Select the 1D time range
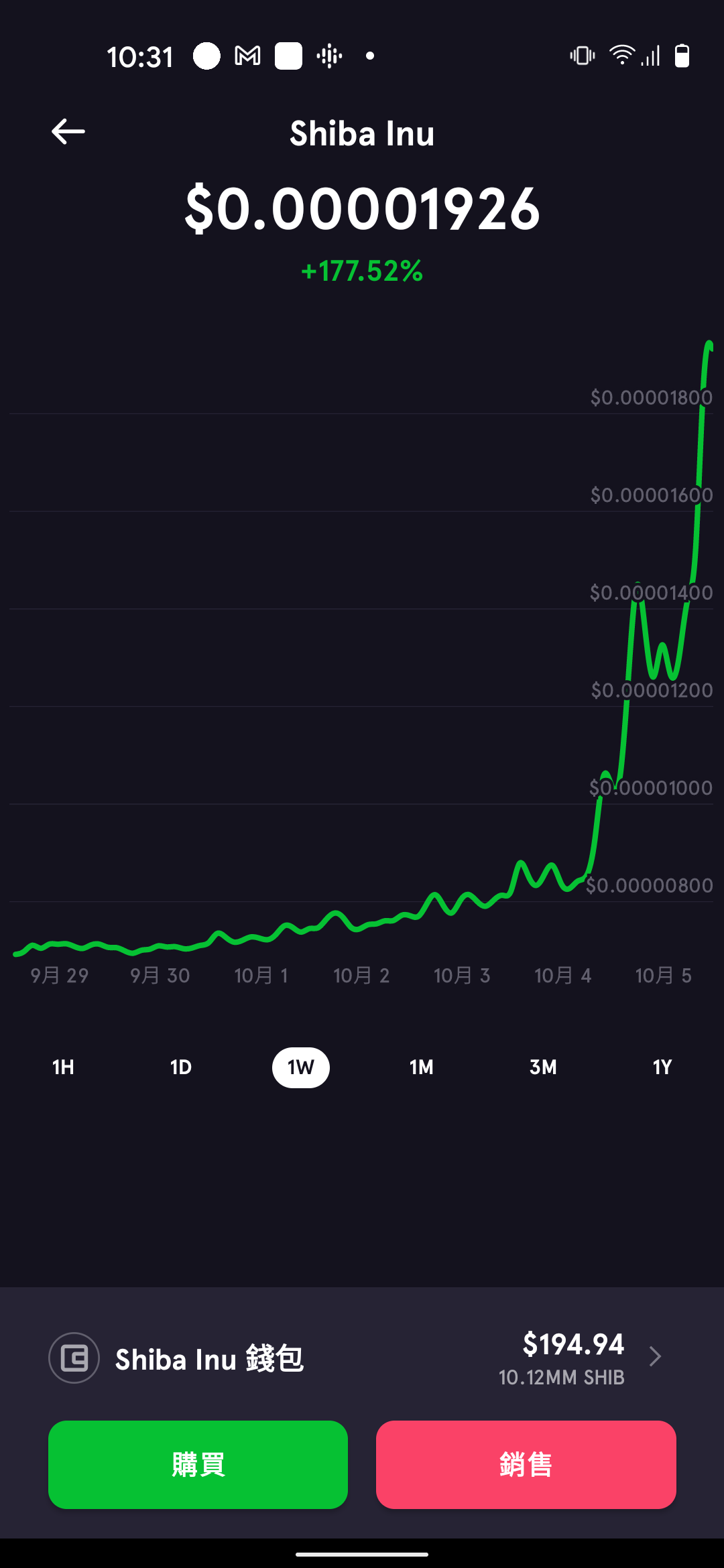 pyautogui.click(x=181, y=1067)
